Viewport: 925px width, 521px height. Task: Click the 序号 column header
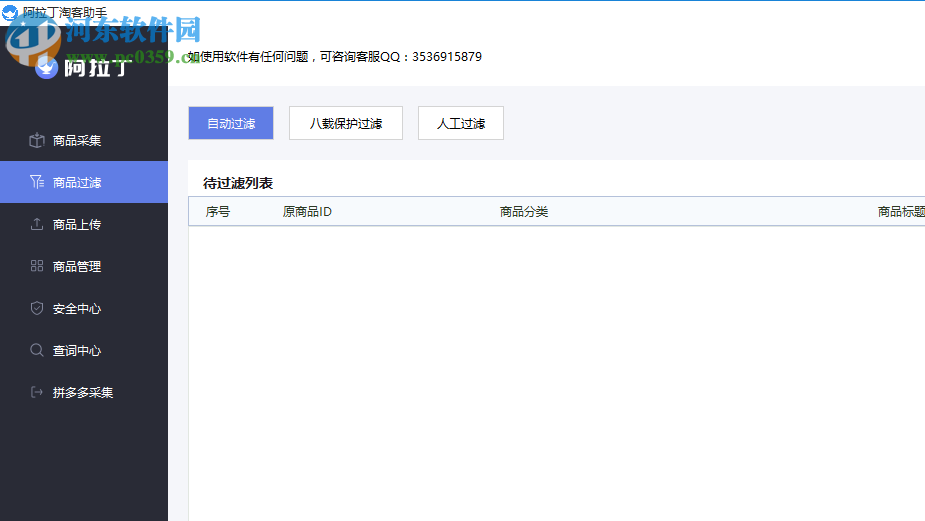point(218,211)
